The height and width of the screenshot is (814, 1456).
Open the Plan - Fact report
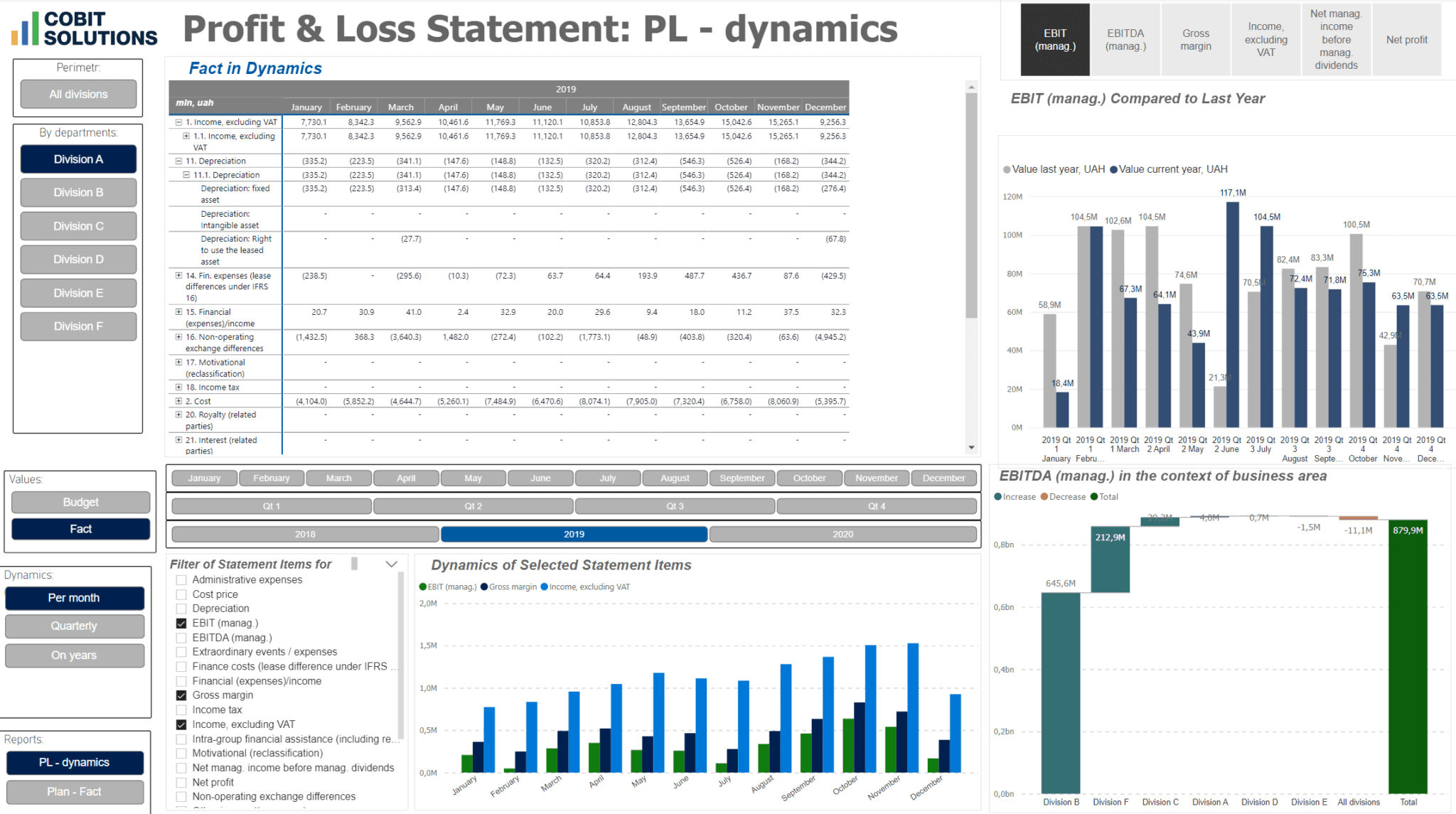click(75, 791)
